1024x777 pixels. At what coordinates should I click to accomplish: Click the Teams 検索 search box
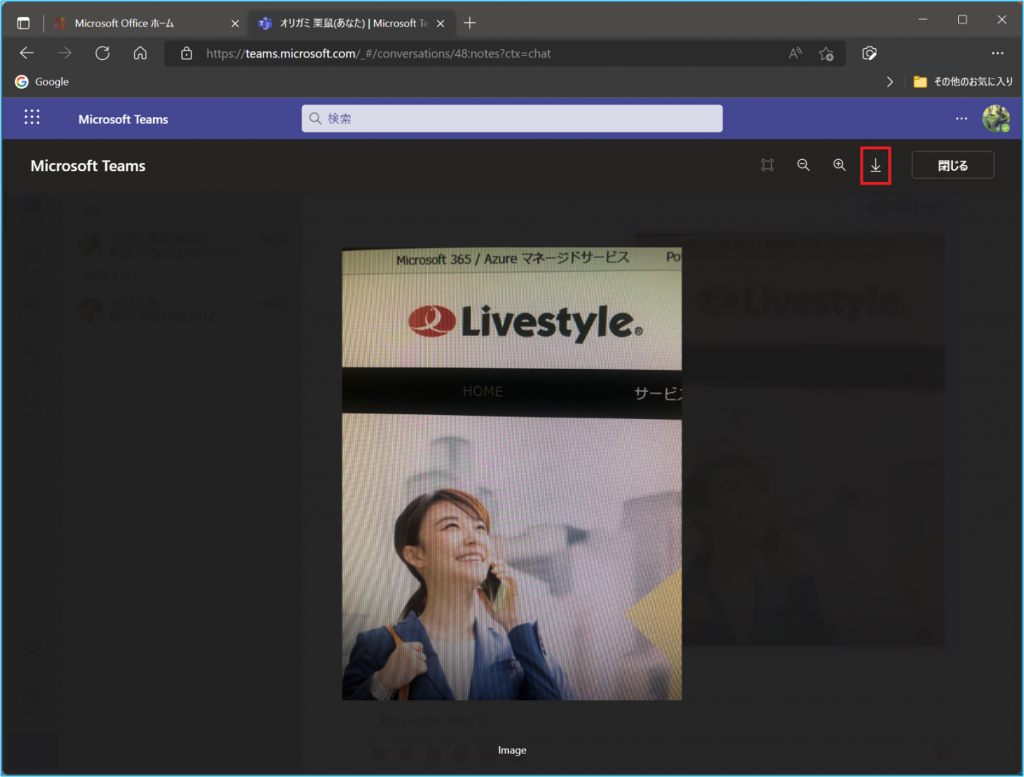512,118
